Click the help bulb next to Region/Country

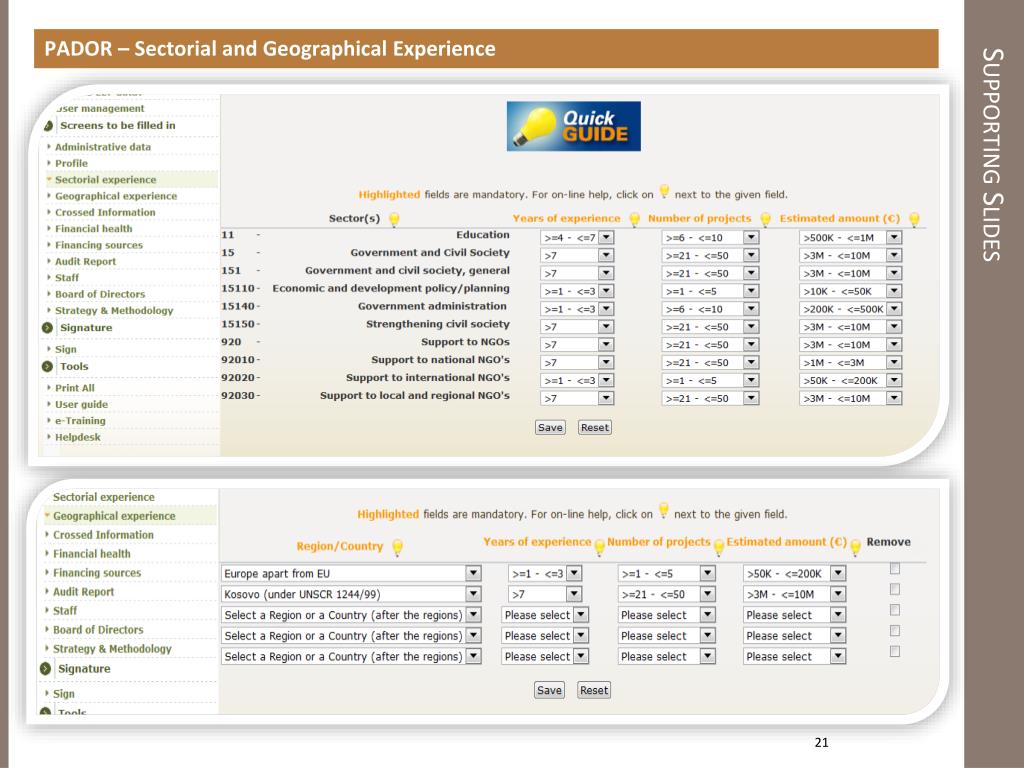(397, 547)
